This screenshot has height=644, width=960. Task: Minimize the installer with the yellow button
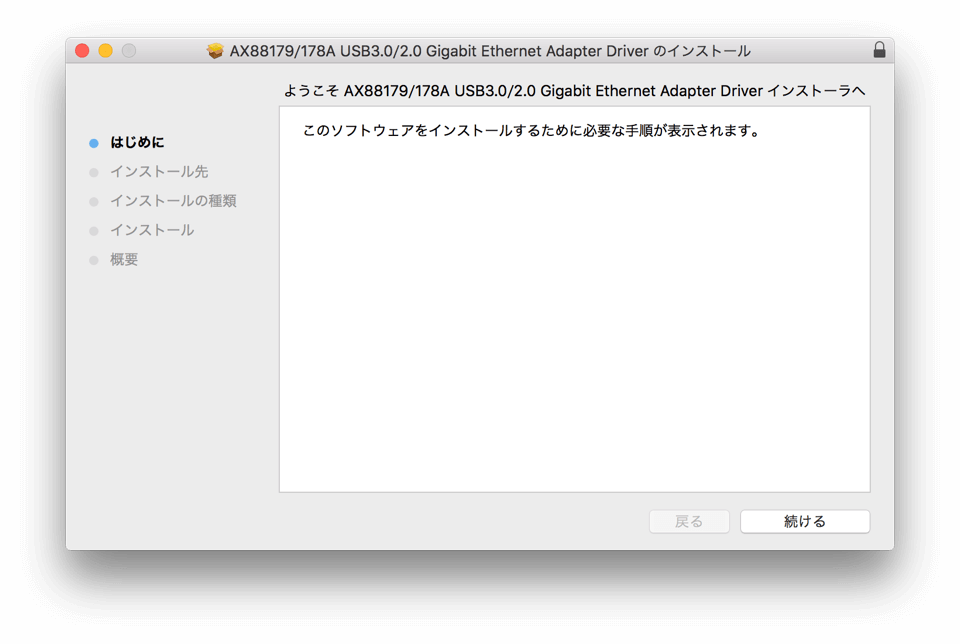[x=105, y=50]
